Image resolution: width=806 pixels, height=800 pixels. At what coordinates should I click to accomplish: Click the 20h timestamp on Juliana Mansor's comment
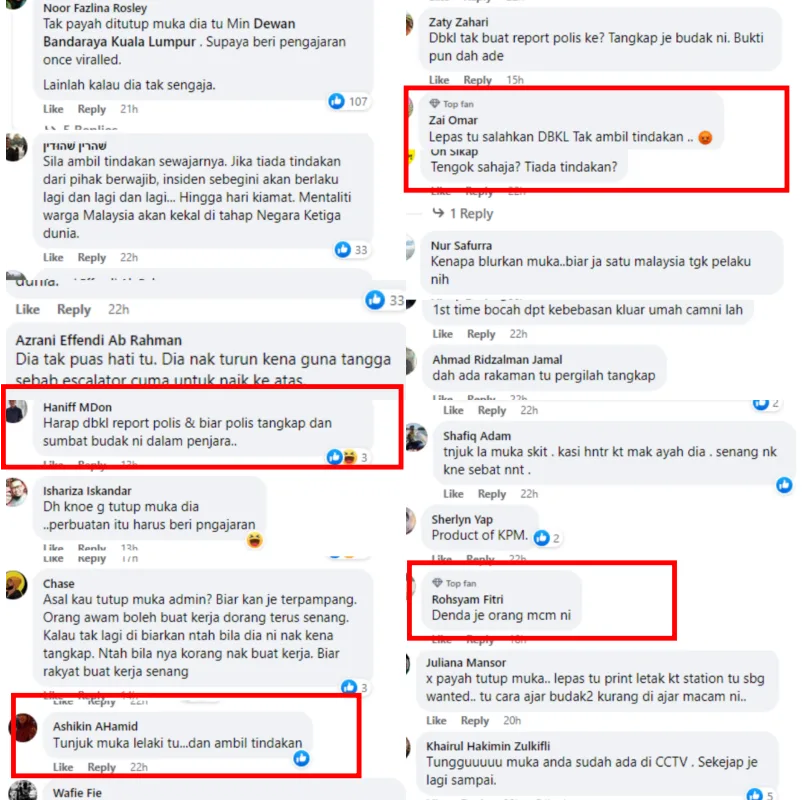pyautogui.click(x=512, y=720)
